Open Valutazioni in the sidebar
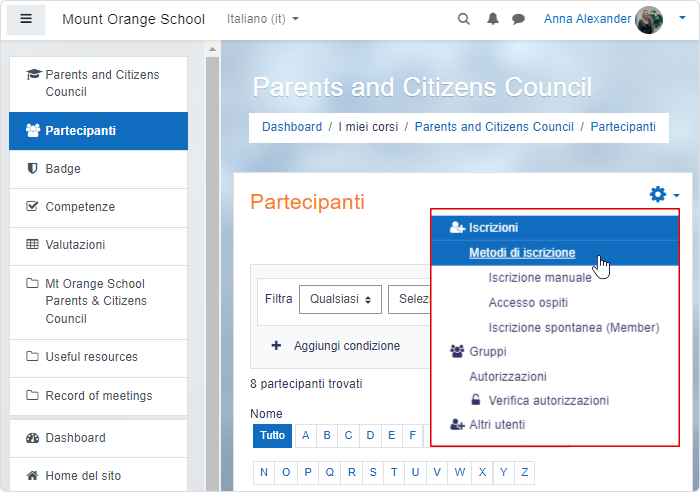 pyautogui.click(x=99, y=245)
